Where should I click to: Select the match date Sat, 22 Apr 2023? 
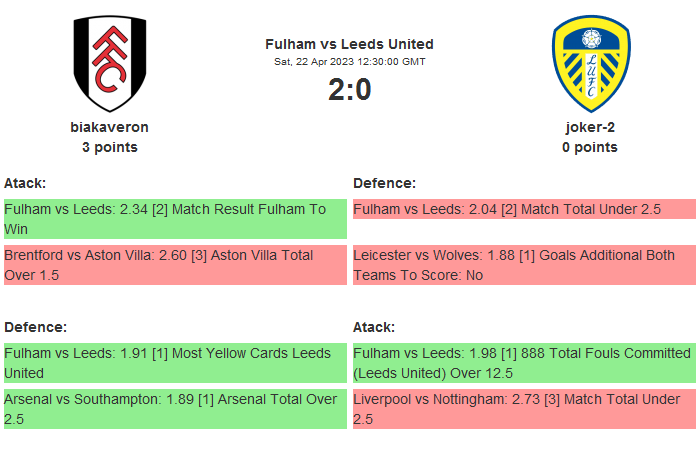(x=349, y=61)
